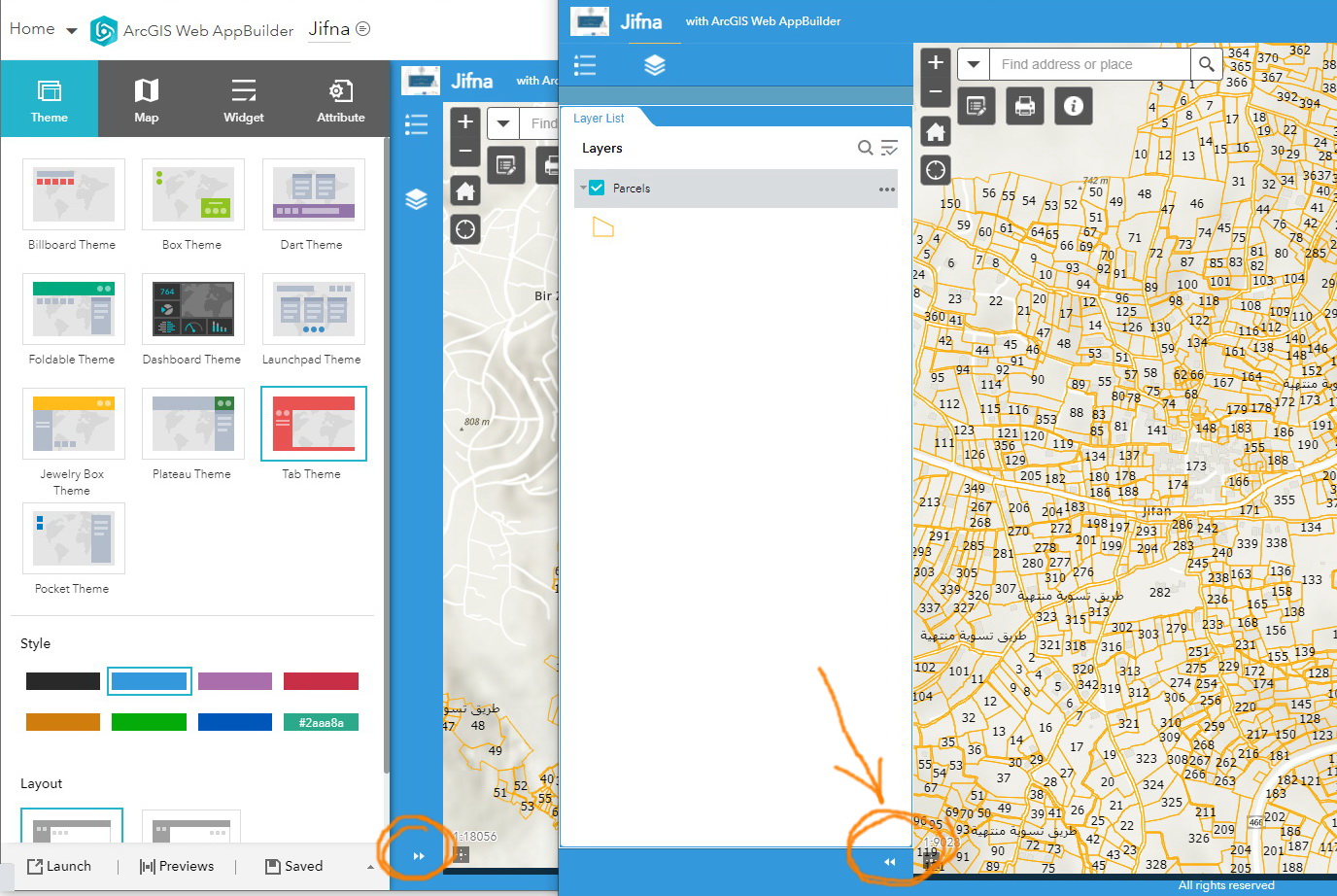The width and height of the screenshot is (1337, 896).
Task: Click the Launch button
Action: pyautogui.click(x=59, y=866)
